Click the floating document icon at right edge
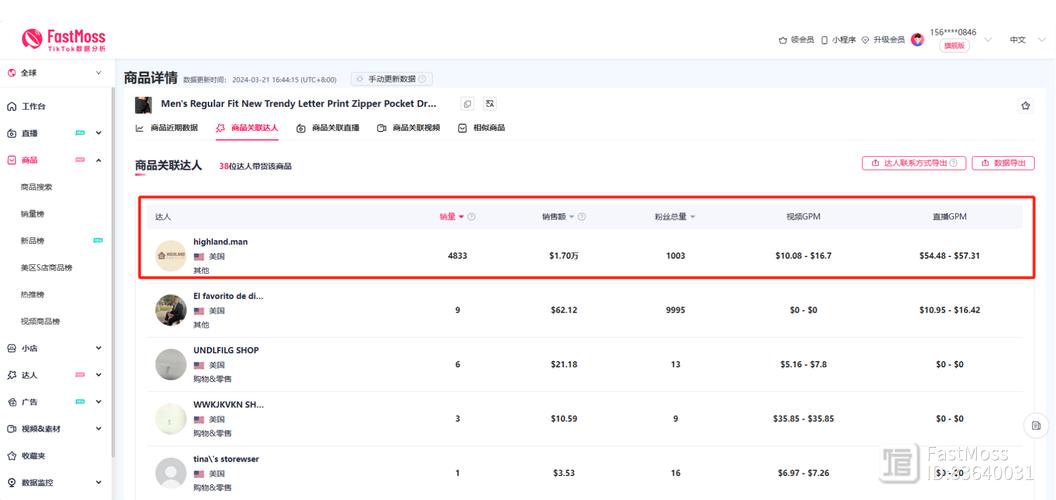The width and height of the screenshot is (1056, 500). (x=1036, y=425)
